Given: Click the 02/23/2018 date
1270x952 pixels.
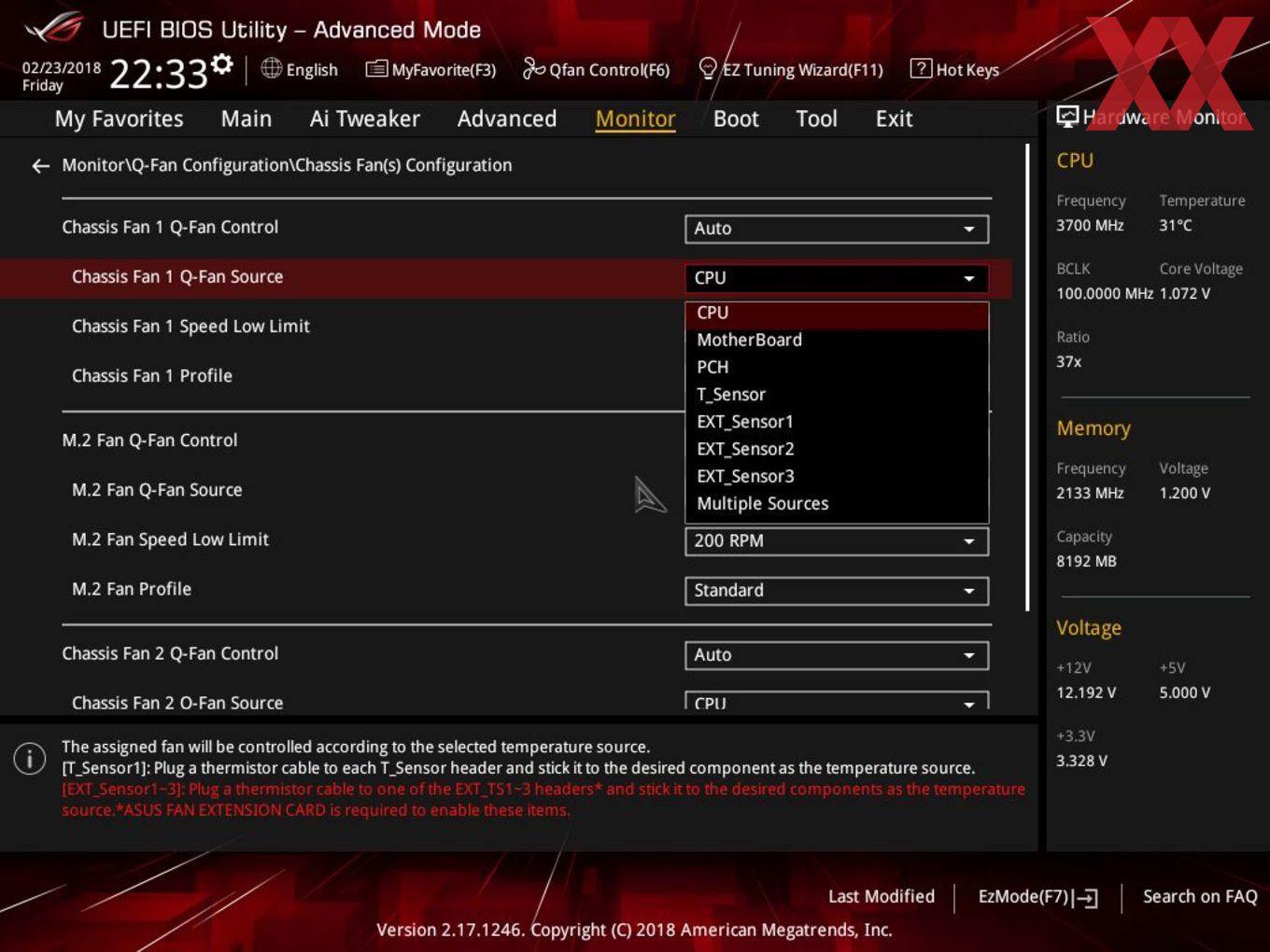Looking at the screenshot, I should coord(62,68).
